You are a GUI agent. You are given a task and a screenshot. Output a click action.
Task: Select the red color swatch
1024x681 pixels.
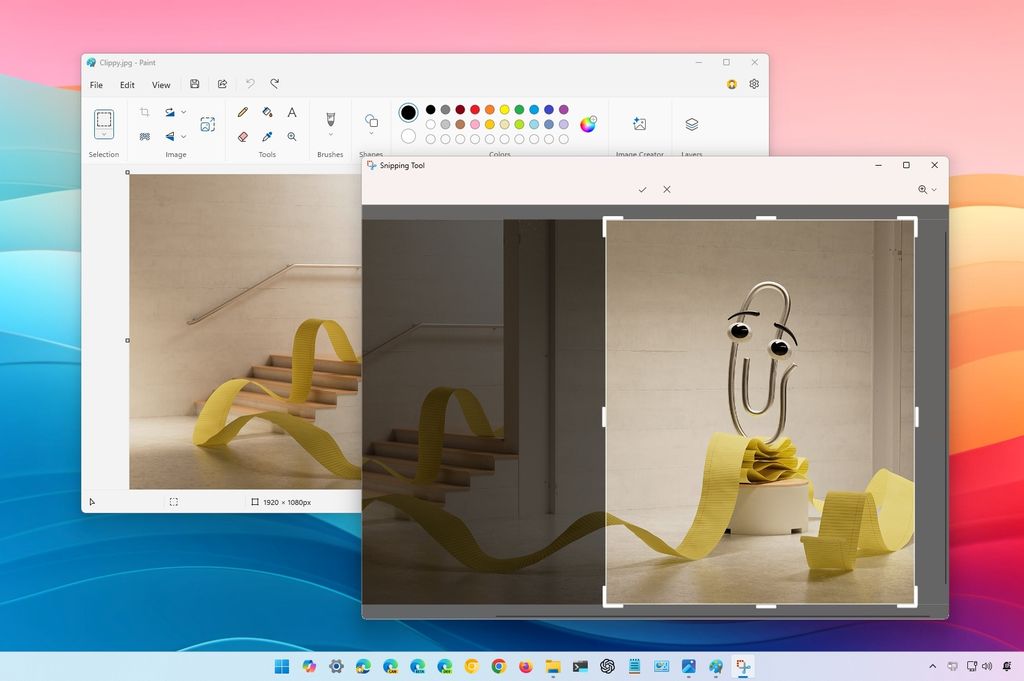tap(475, 109)
